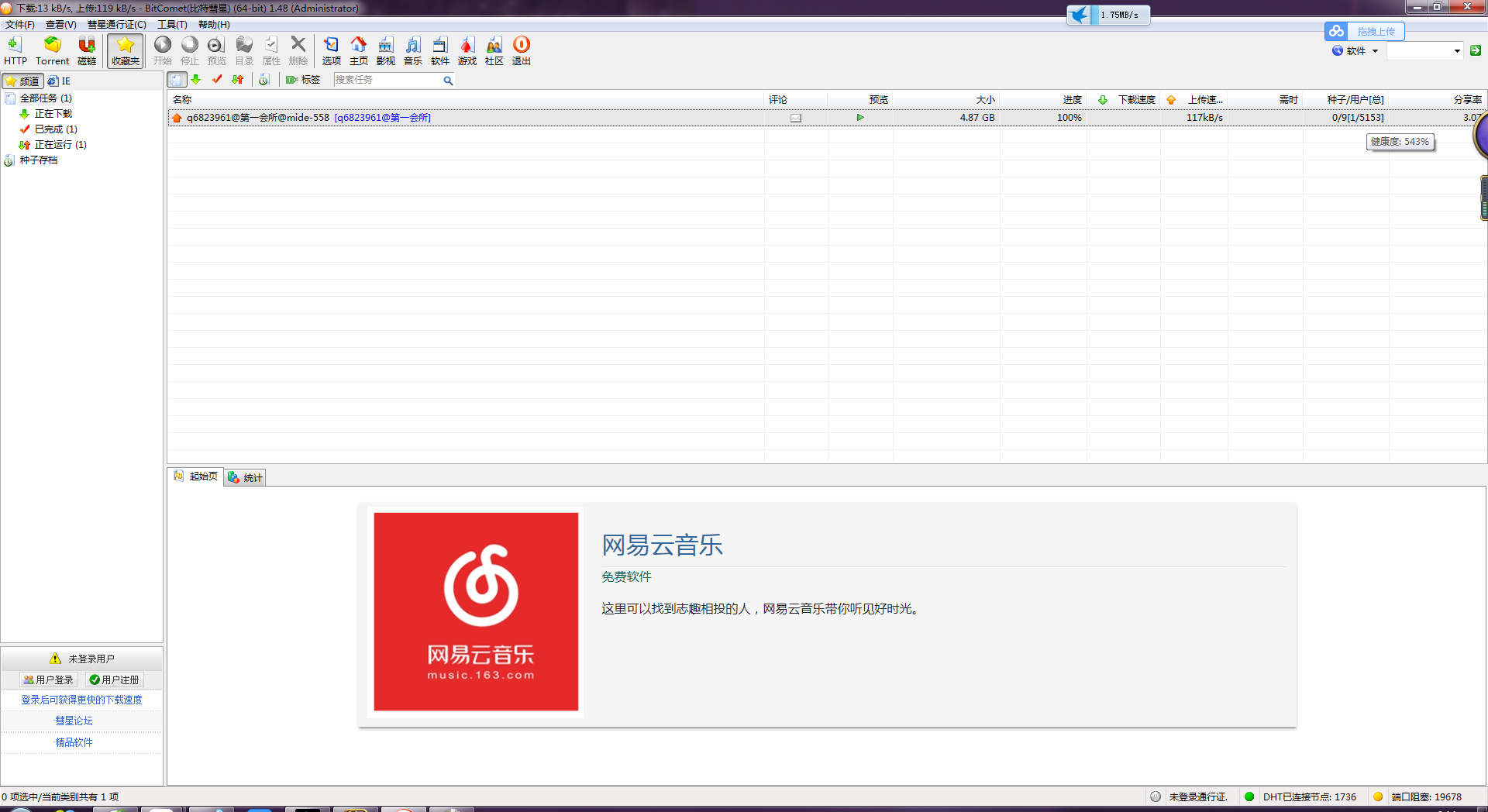This screenshot has height=812, width=1488.
Task: Click the Exit (退出) power icon
Action: coord(521,50)
